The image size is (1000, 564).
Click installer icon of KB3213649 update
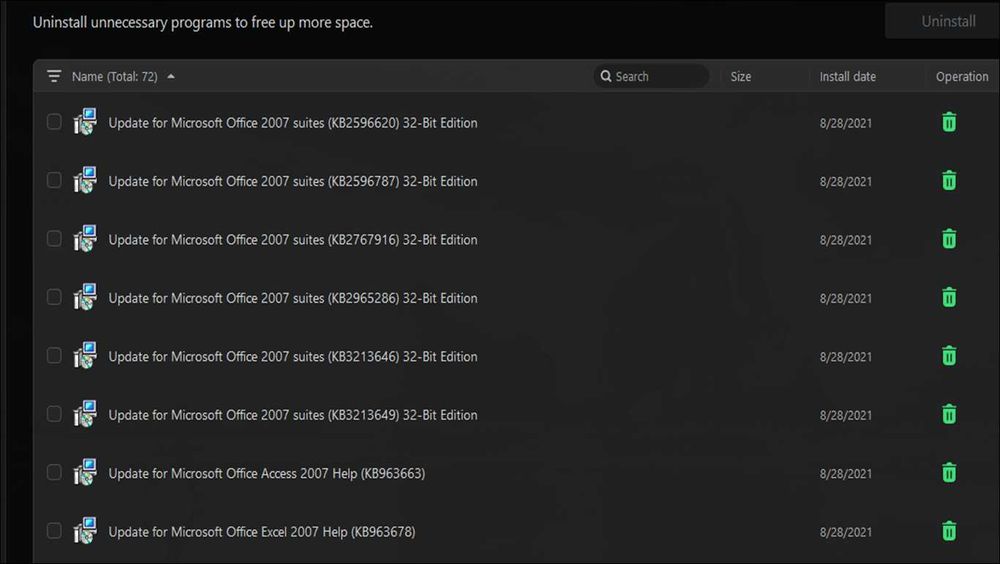(85, 414)
